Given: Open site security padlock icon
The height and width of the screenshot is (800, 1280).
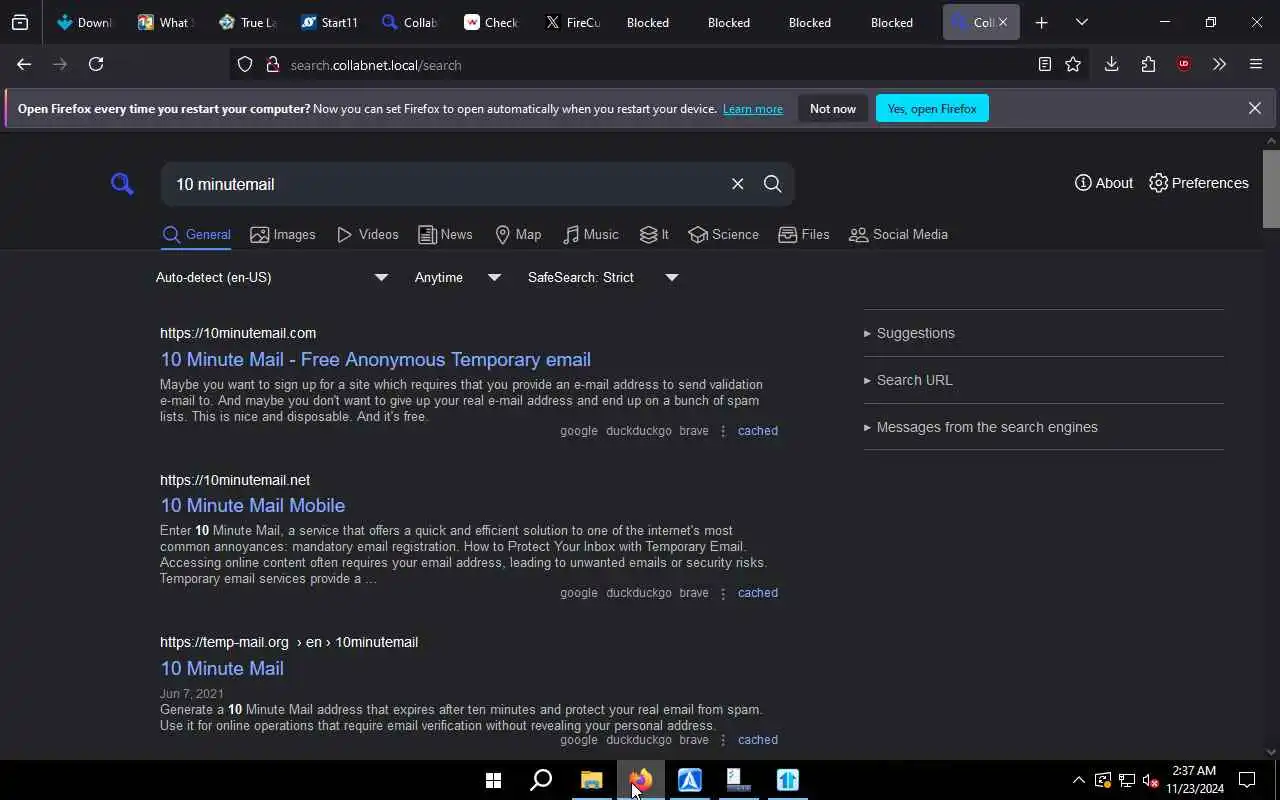Looking at the screenshot, I should (x=272, y=65).
